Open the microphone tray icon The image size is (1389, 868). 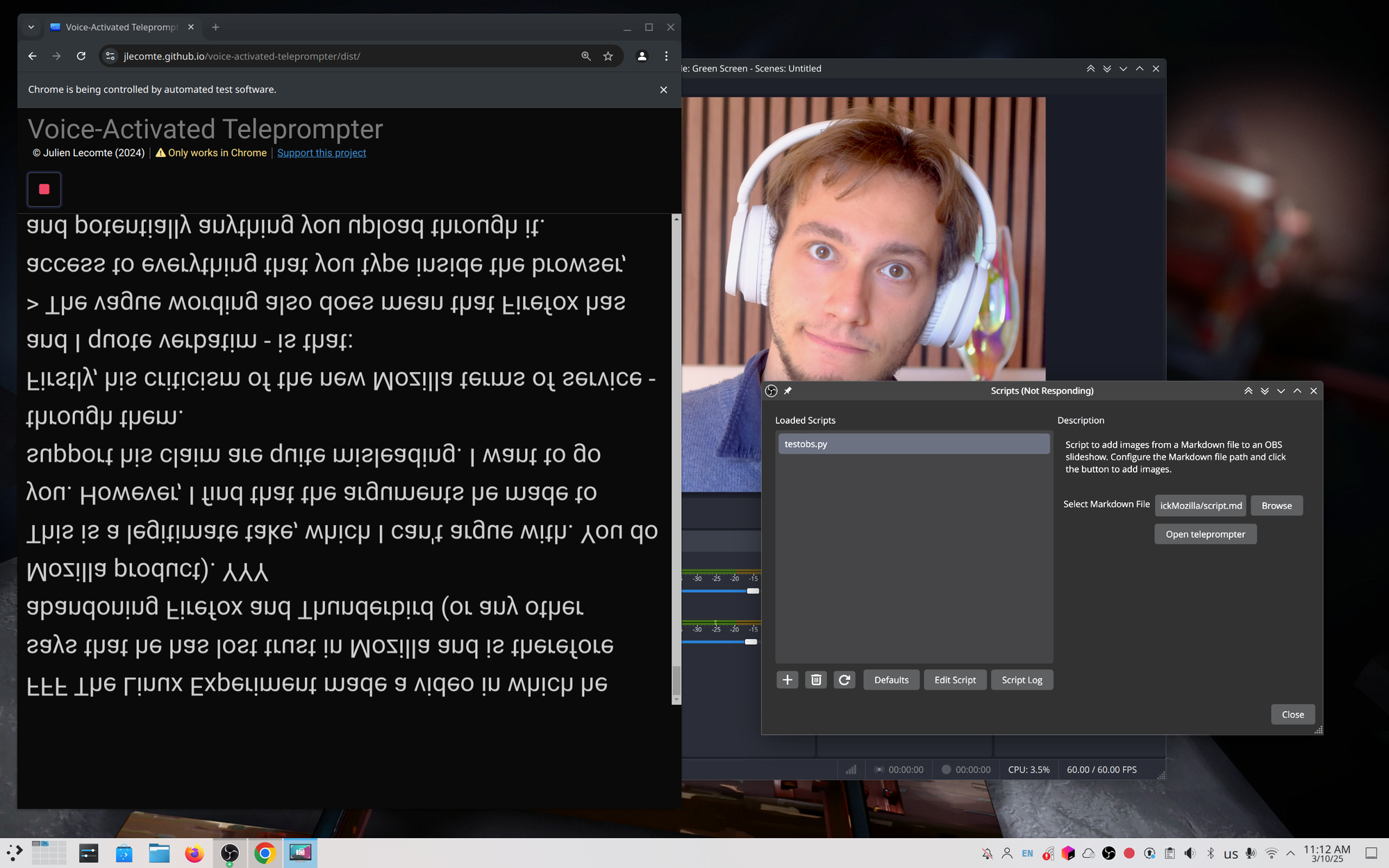click(1251, 853)
